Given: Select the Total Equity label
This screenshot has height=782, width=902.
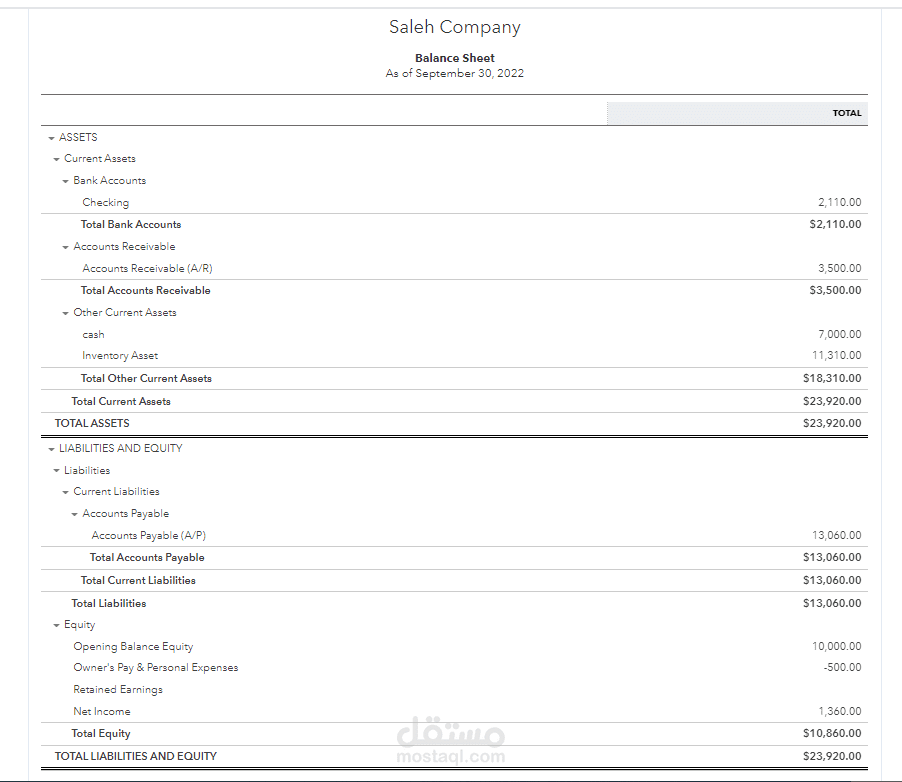Looking at the screenshot, I should pyautogui.click(x=101, y=734).
